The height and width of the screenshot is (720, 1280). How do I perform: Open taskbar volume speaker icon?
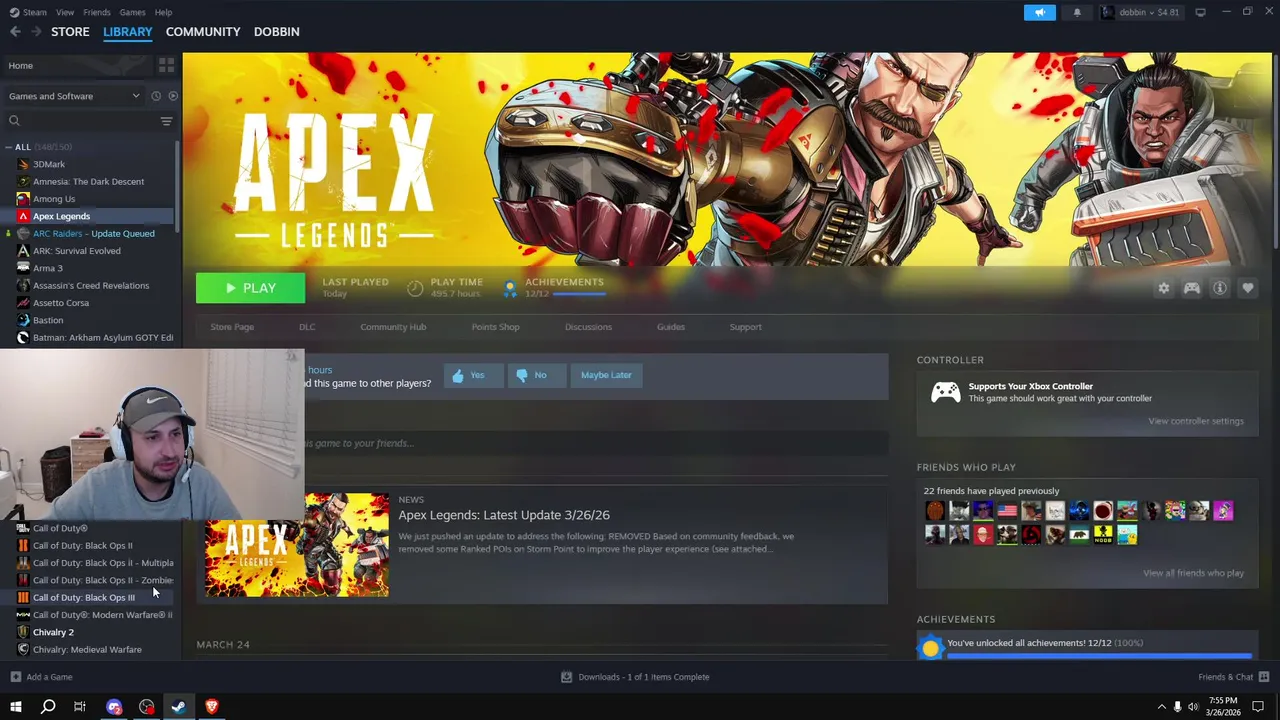click(x=1193, y=707)
